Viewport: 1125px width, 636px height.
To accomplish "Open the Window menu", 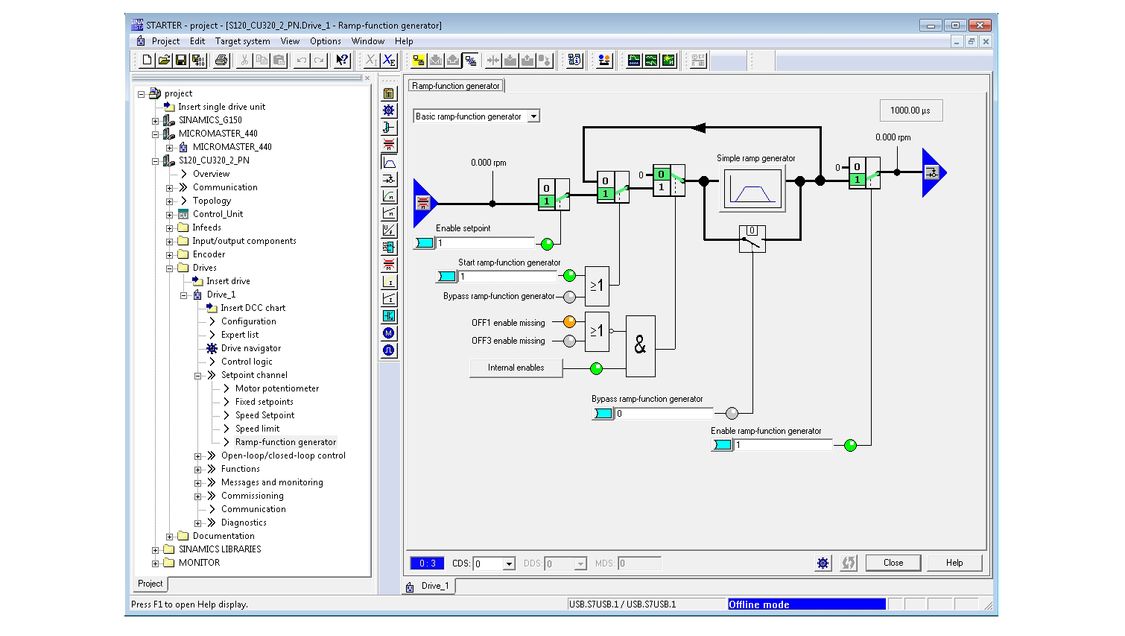I will [x=368, y=41].
